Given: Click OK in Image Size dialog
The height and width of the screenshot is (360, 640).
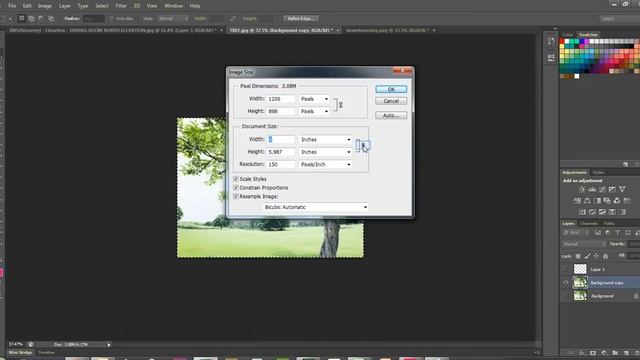Looking at the screenshot, I should tap(391, 89).
